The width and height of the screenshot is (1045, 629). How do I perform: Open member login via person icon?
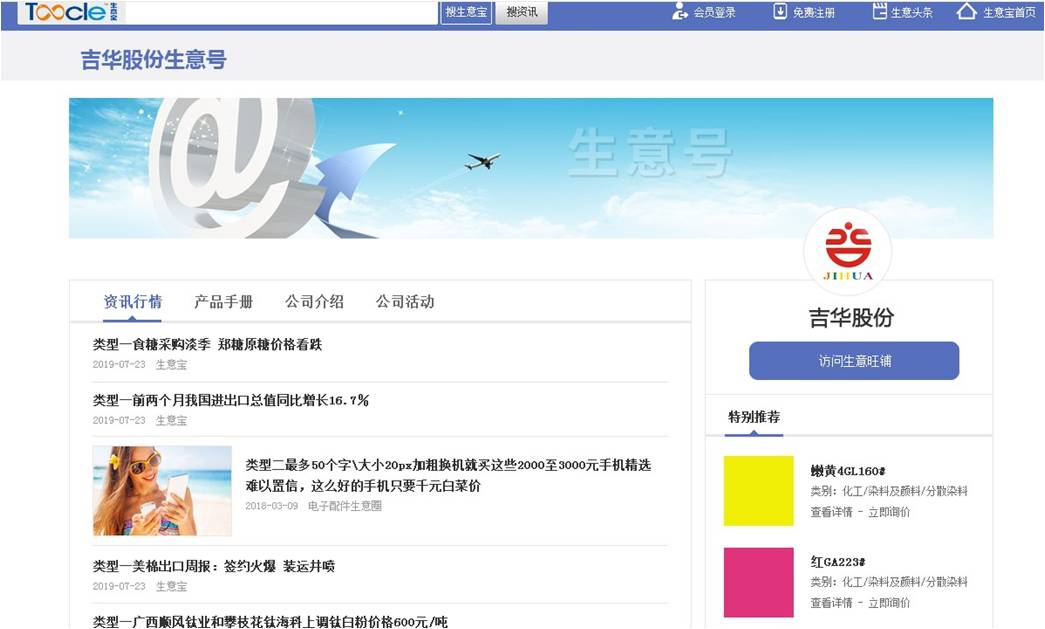(679, 11)
